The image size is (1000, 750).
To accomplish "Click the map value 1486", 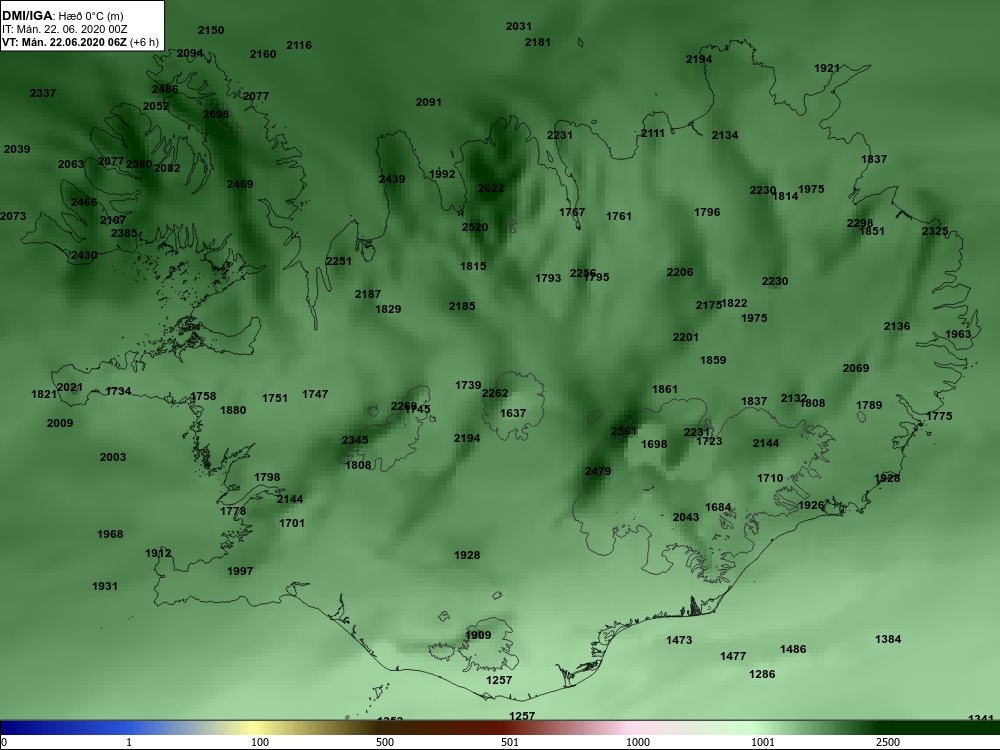I will click(x=793, y=649).
